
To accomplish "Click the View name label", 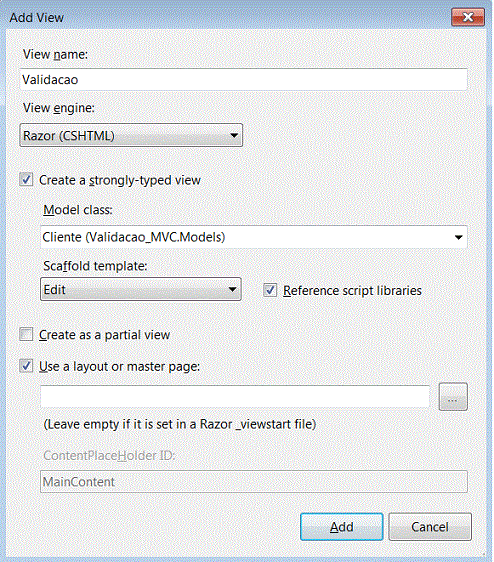I will [x=55, y=54].
